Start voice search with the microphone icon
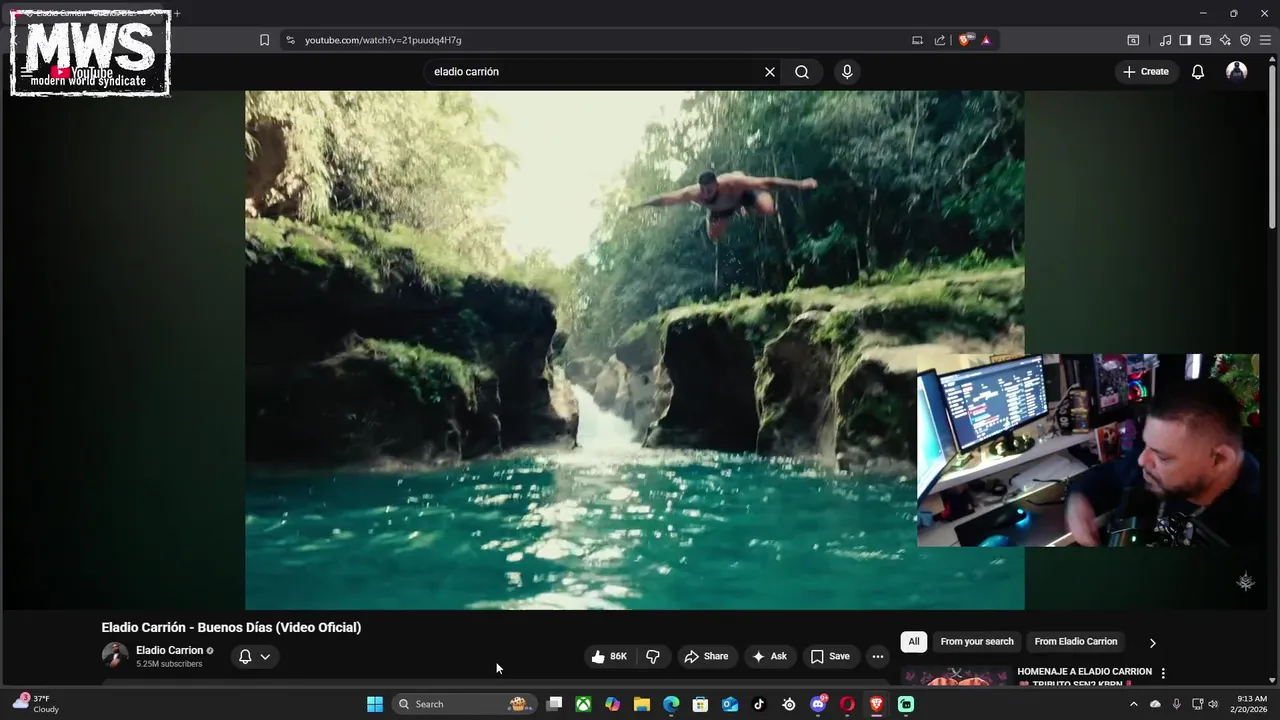The width and height of the screenshot is (1280, 720). pos(847,72)
